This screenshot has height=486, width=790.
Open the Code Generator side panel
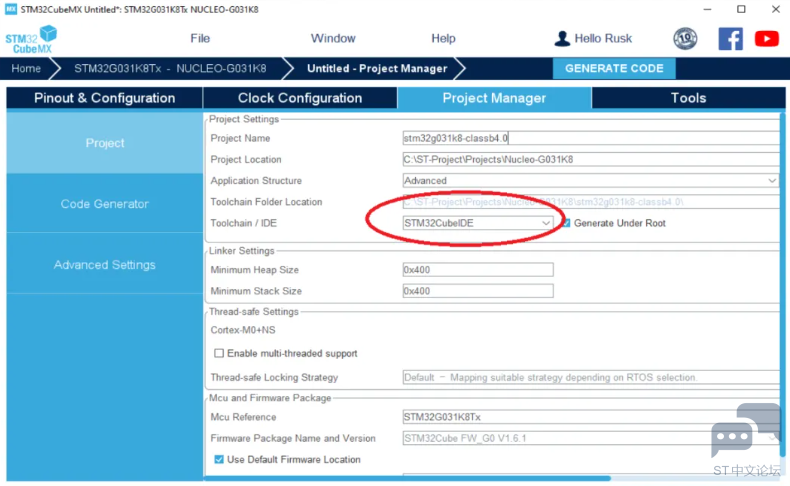click(x=104, y=203)
